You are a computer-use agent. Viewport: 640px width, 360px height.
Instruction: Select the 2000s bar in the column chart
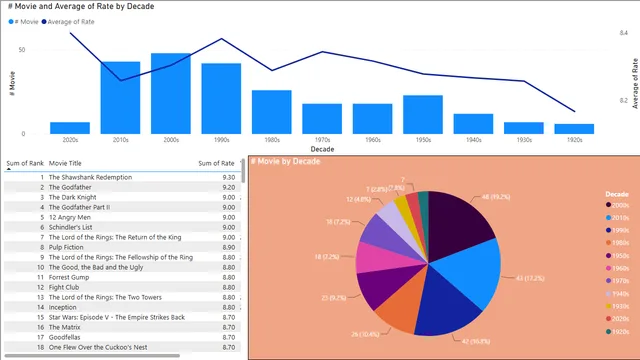pos(171,93)
